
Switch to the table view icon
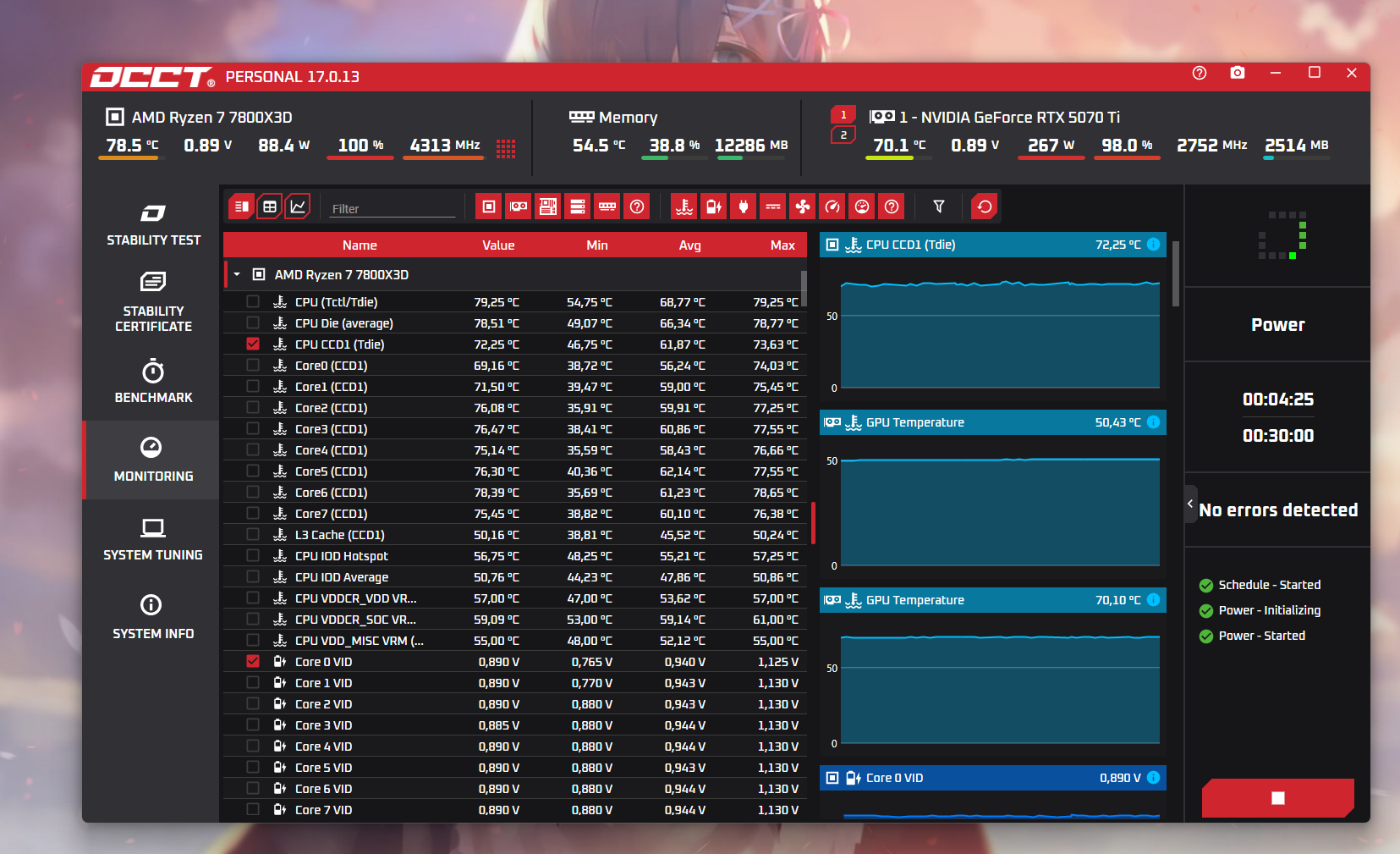(x=270, y=207)
